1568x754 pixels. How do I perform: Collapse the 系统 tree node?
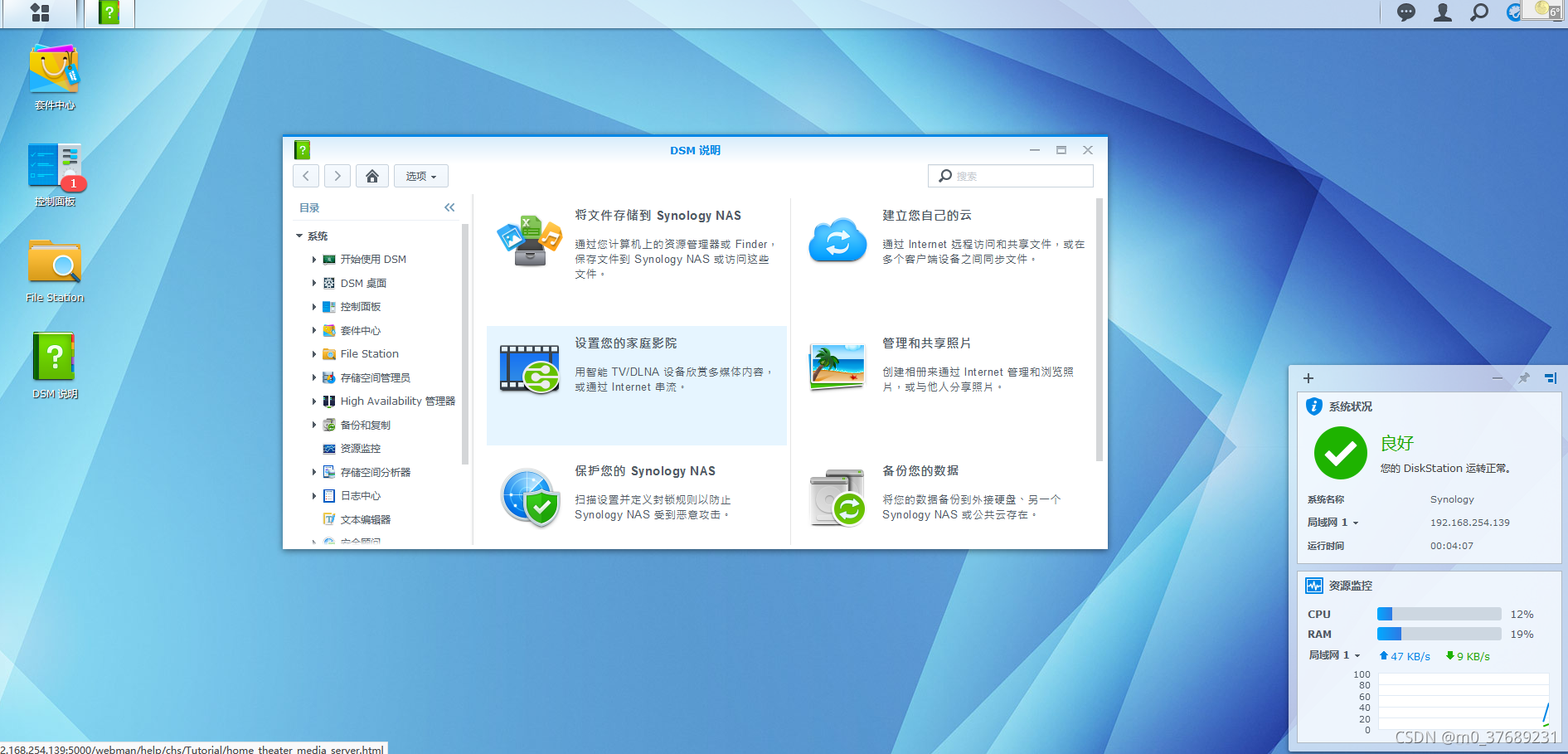(x=299, y=236)
